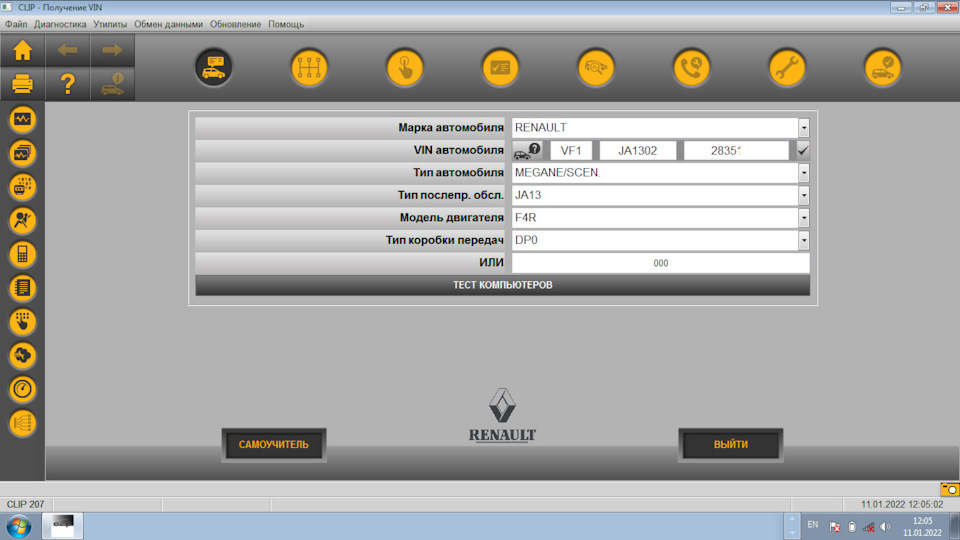
Task: Go forward with the right arrow icon
Action: tap(112, 50)
